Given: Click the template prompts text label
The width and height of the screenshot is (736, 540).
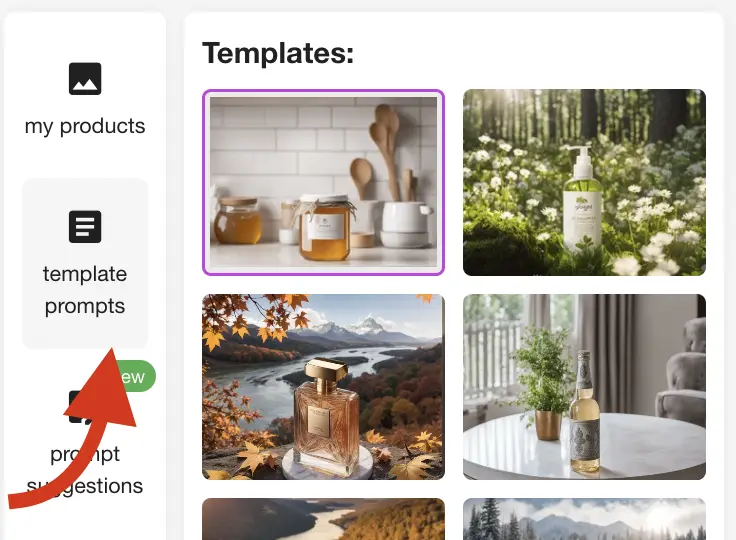Looking at the screenshot, I should (85, 290).
